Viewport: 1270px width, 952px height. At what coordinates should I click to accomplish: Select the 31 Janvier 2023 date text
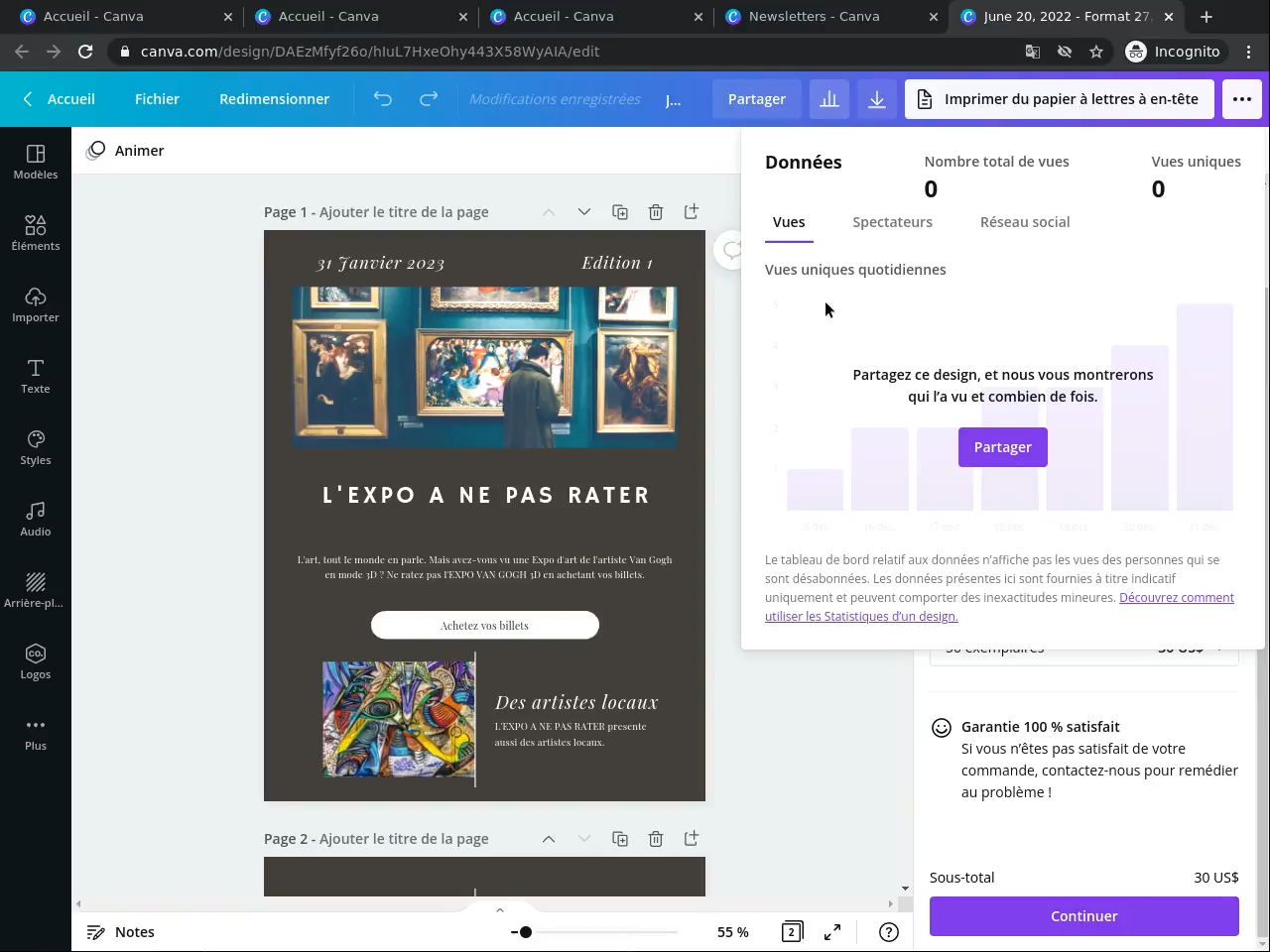380,263
